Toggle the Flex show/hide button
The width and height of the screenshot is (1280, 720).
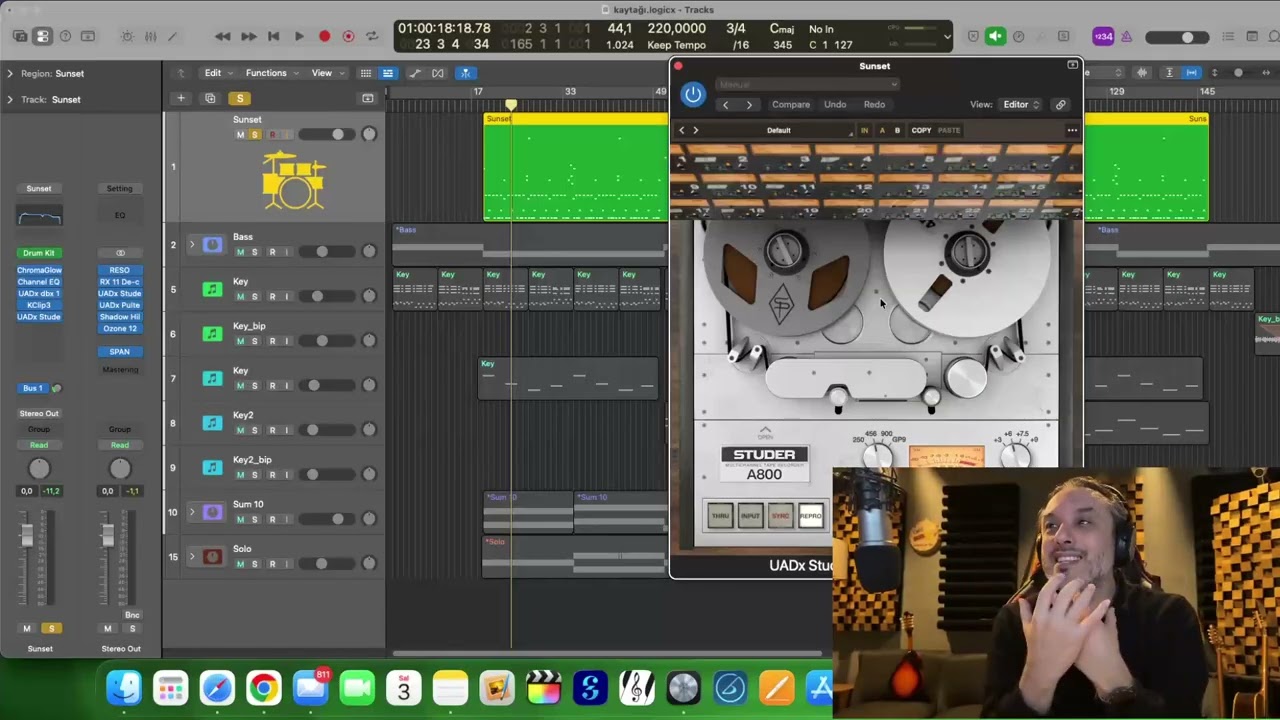pyautogui.click(x=438, y=73)
